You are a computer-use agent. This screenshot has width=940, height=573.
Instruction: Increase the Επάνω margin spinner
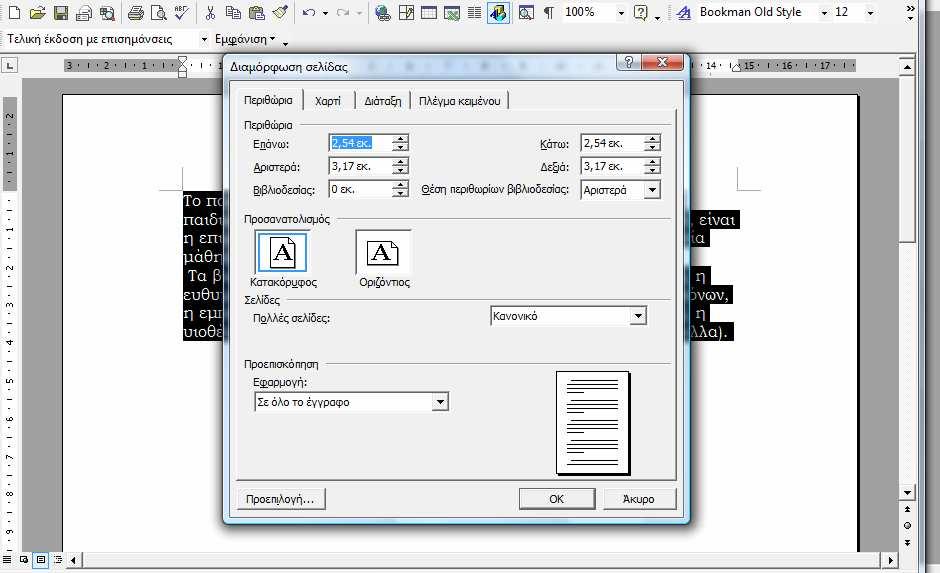[400, 139]
